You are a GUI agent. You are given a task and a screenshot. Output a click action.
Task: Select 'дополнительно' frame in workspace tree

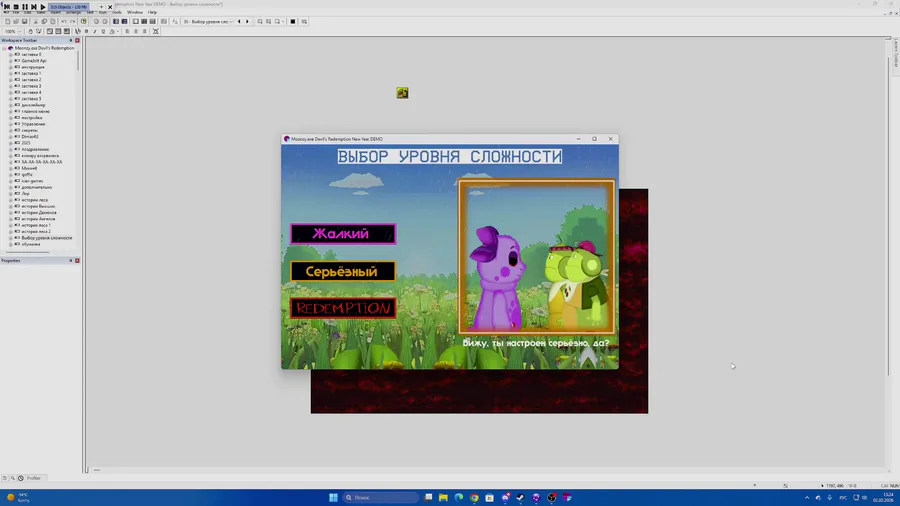coord(36,187)
